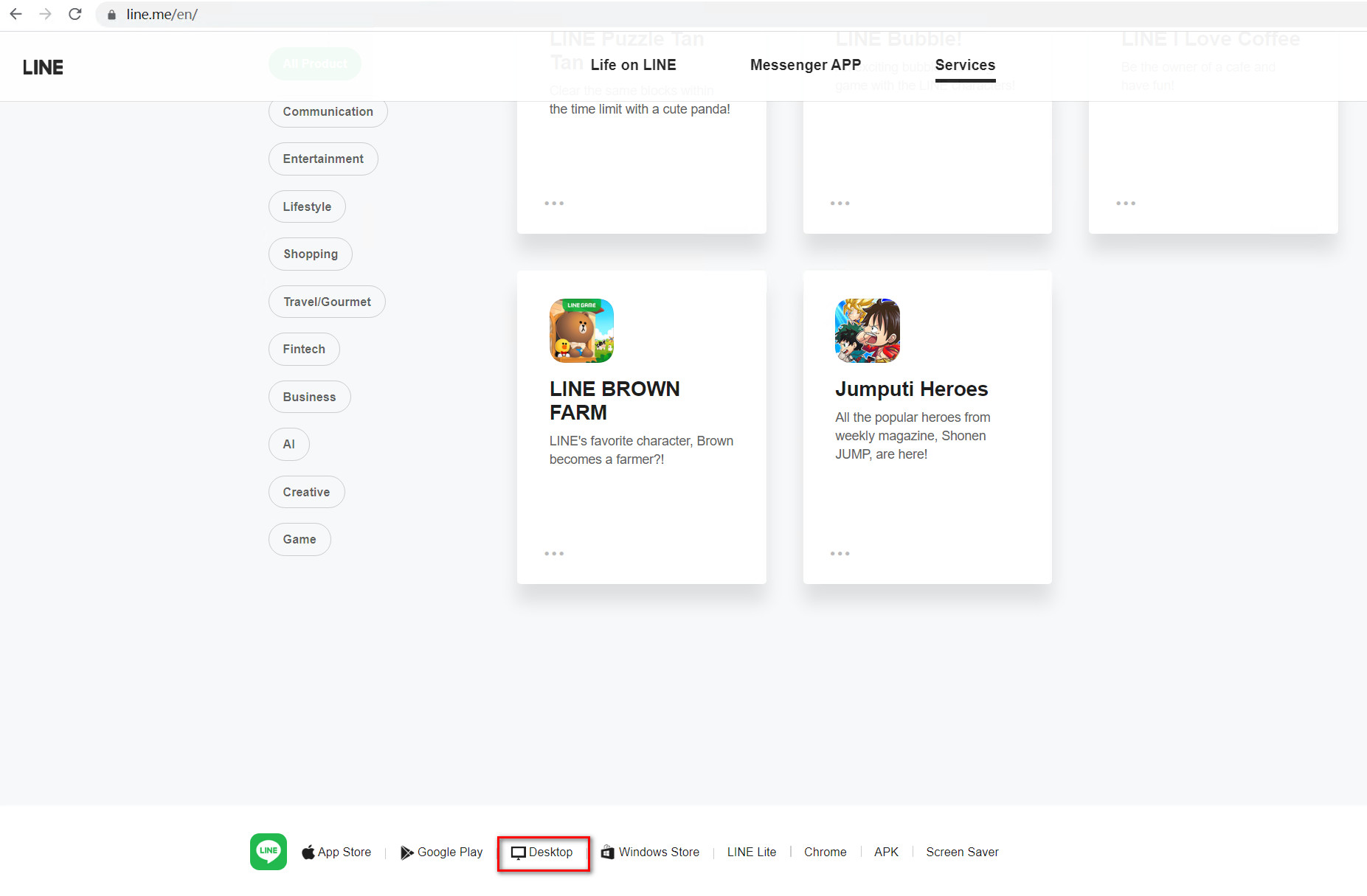1367x896 pixels.
Task: Switch to the Messenger APP tab
Action: click(805, 65)
